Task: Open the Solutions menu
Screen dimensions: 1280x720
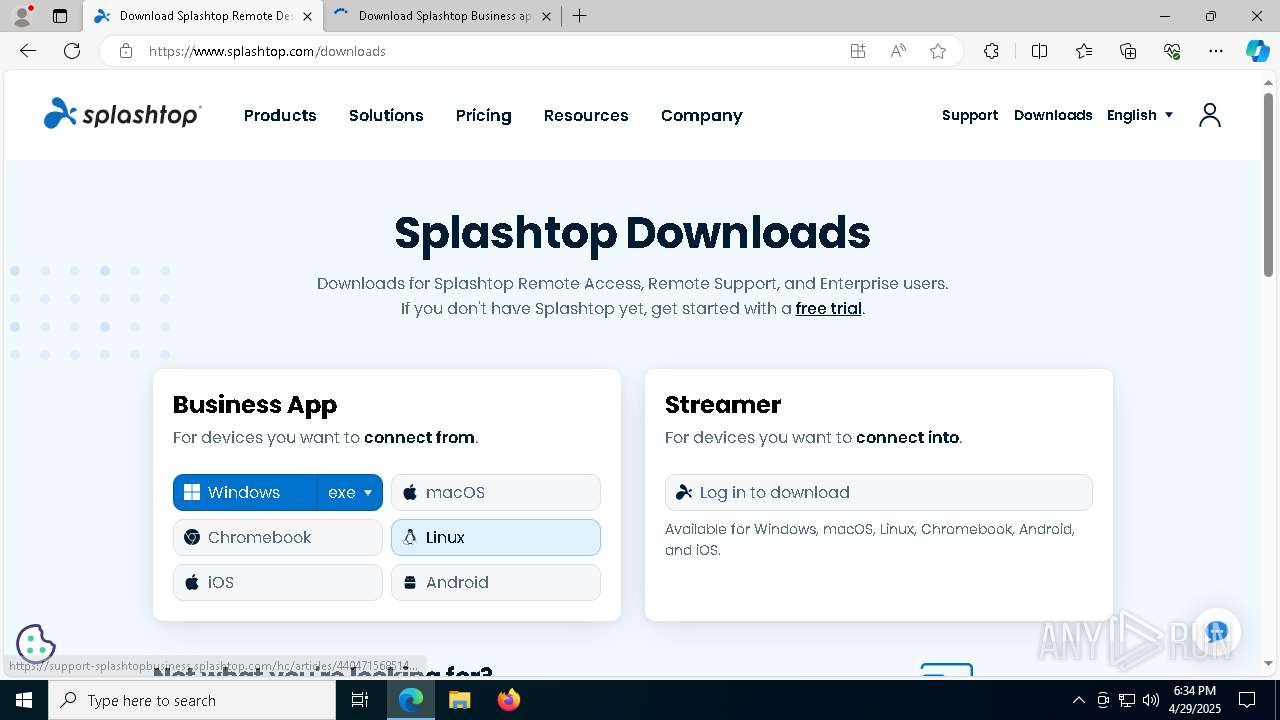Action: click(x=386, y=115)
